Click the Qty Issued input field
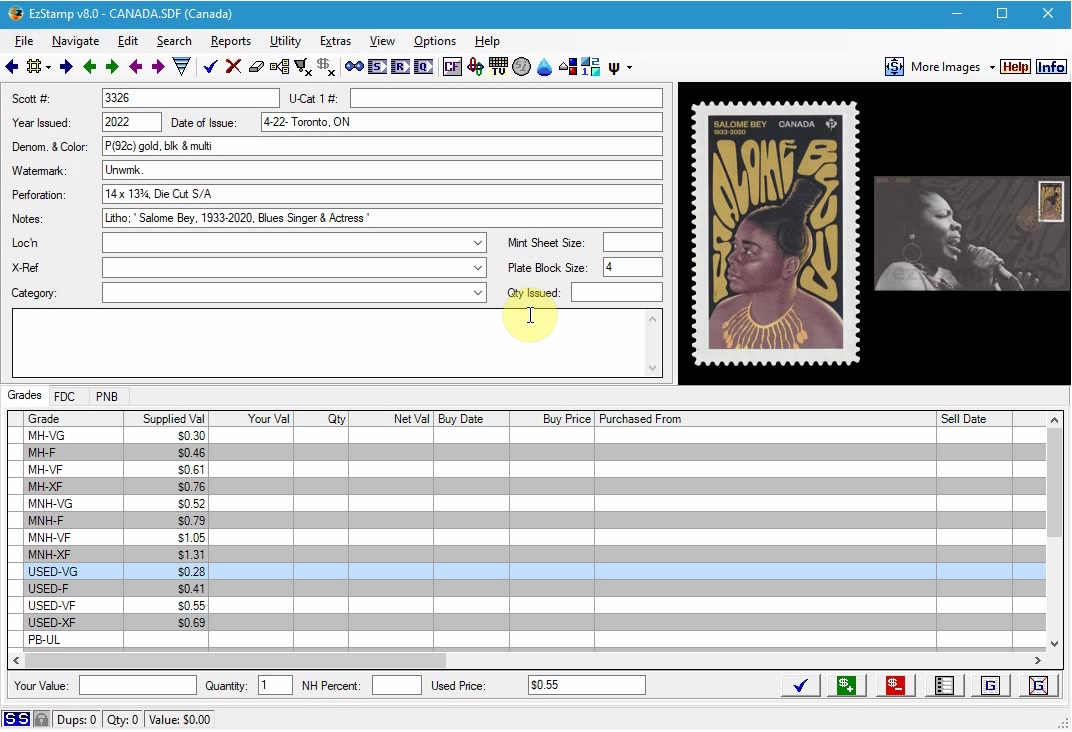The image size is (1072, 732). [617, 293]
